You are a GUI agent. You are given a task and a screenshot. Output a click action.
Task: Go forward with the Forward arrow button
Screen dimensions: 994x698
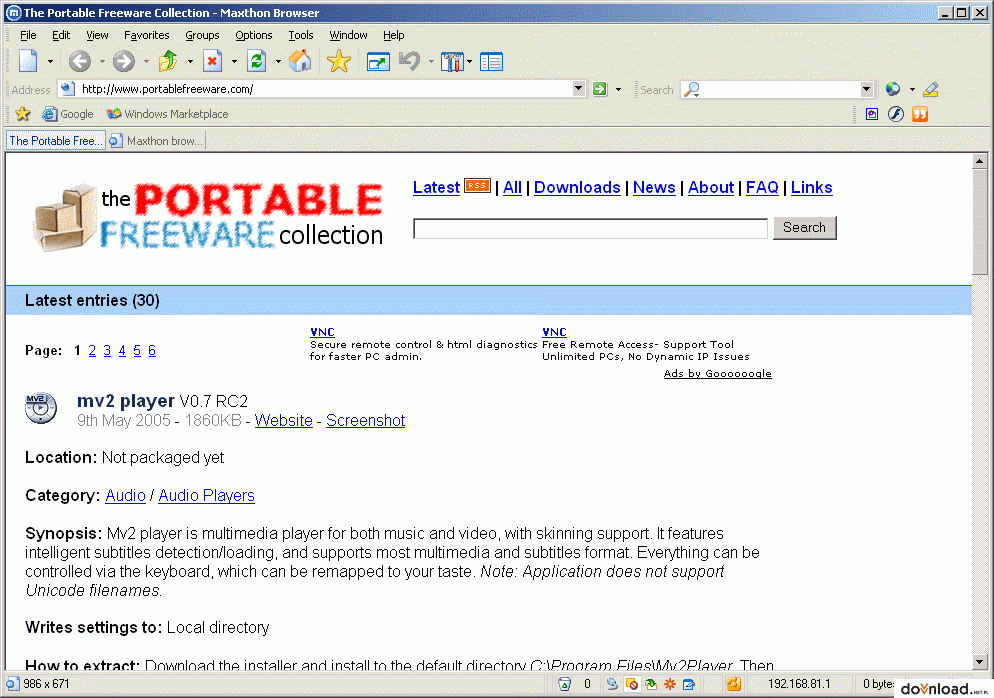click(124, 61)
